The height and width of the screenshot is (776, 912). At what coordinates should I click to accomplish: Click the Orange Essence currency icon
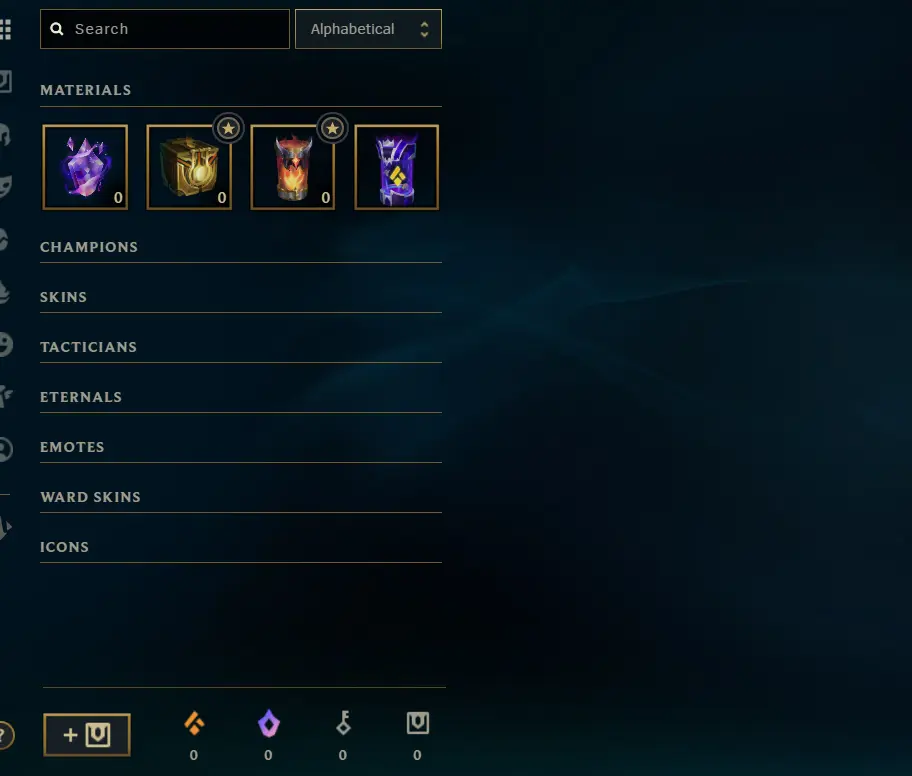click(x=194, y=723)
